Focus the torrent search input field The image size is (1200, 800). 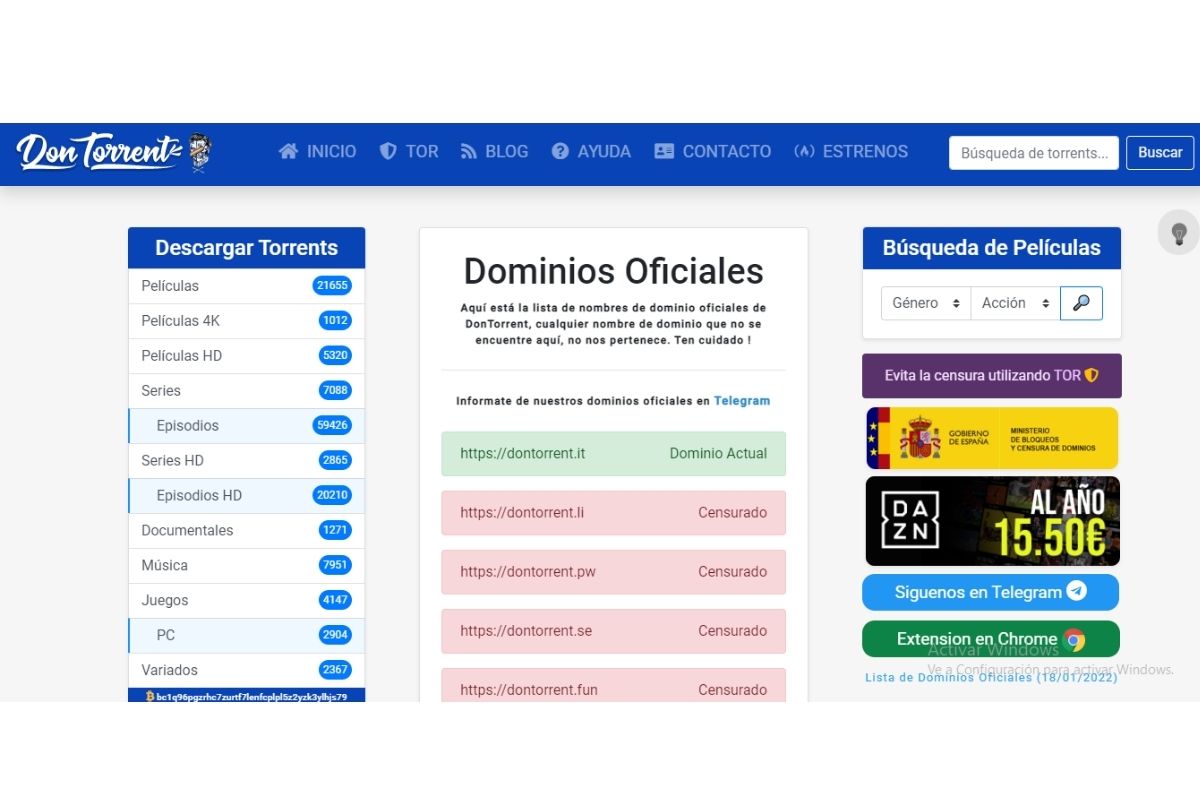1034,153
